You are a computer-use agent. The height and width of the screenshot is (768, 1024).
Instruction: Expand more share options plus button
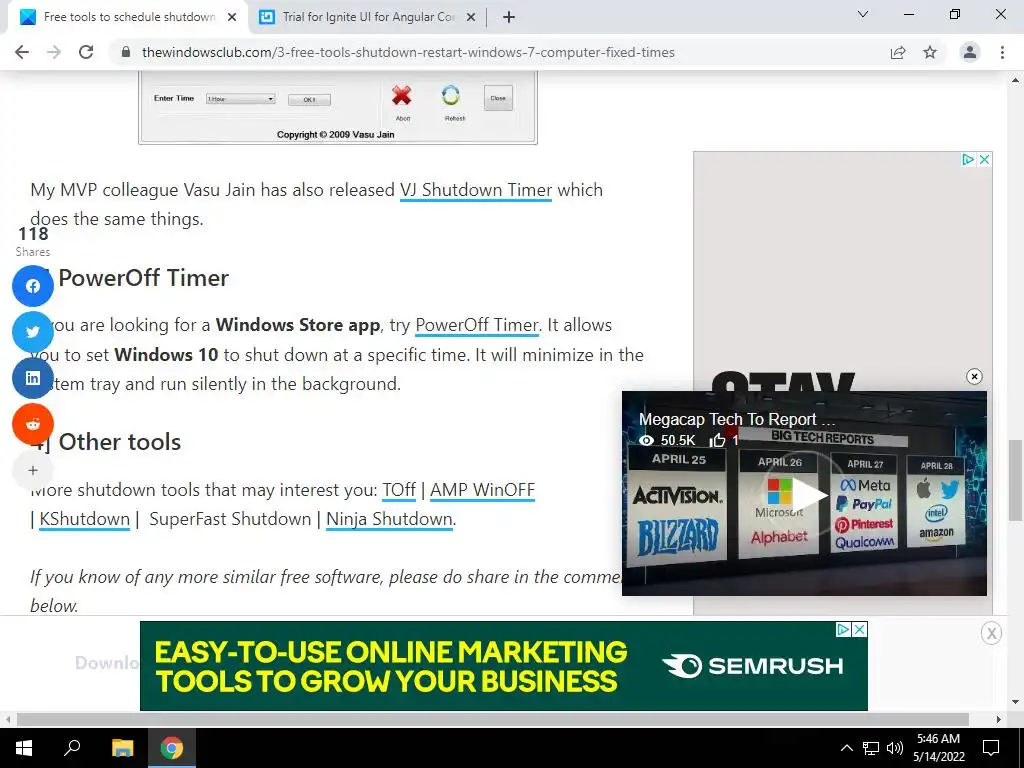33,470
